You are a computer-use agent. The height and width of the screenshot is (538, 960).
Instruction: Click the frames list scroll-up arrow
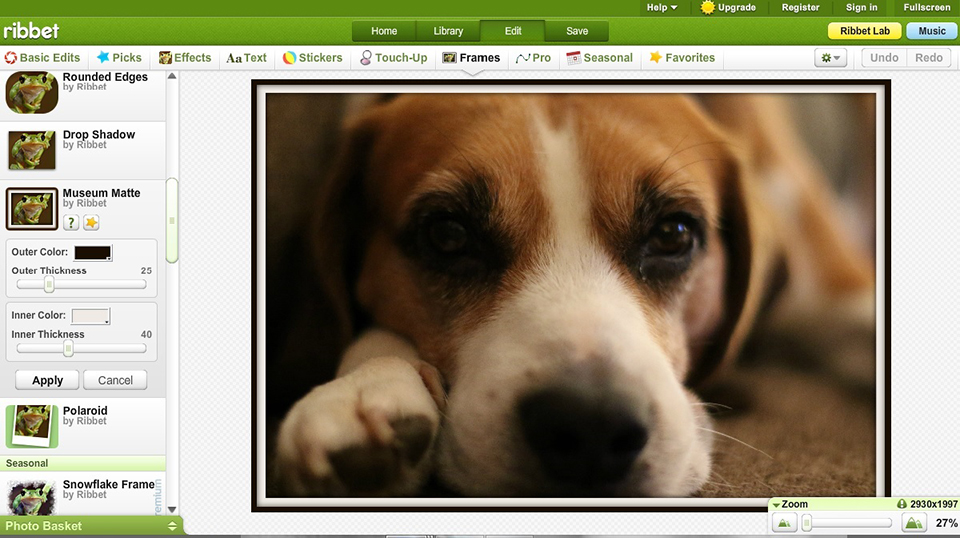(x=172, y=77)
